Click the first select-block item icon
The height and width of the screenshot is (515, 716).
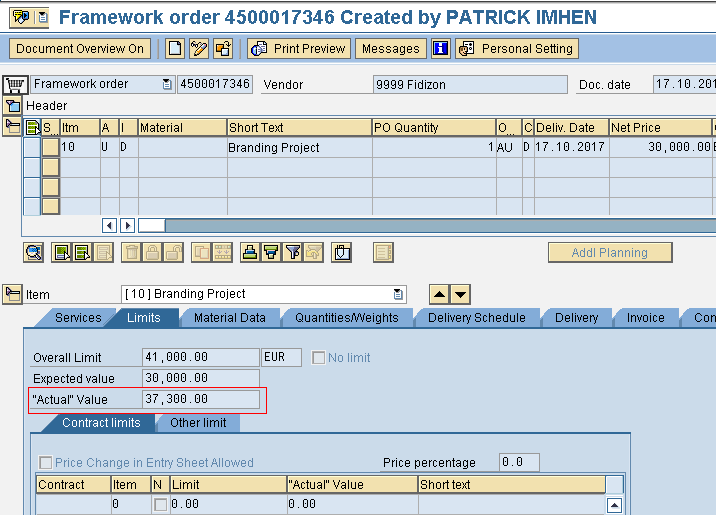[62, 252]
